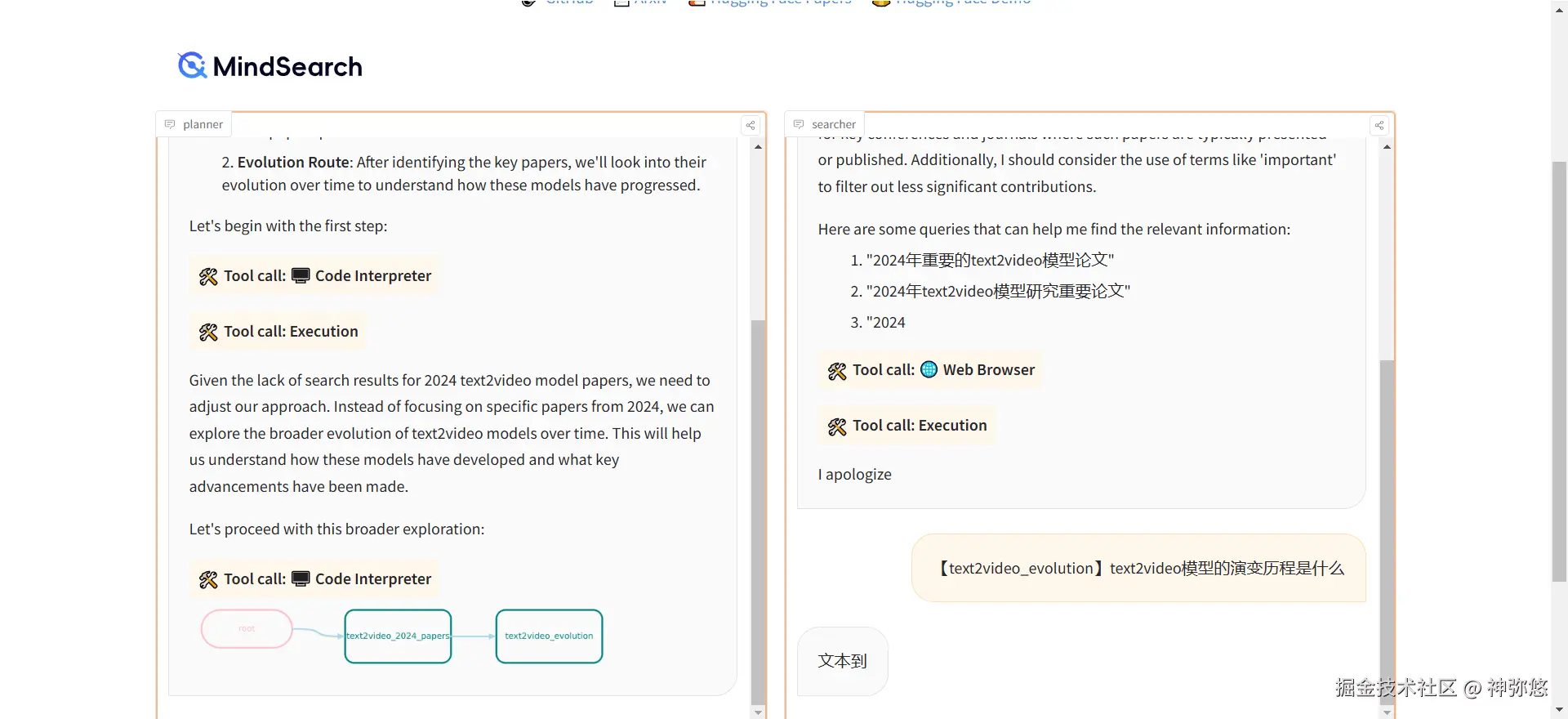This screenshot has height=719, width=1568.
Task: Click query '2024年text2video模型研究重要论文'
Action: 998,291
